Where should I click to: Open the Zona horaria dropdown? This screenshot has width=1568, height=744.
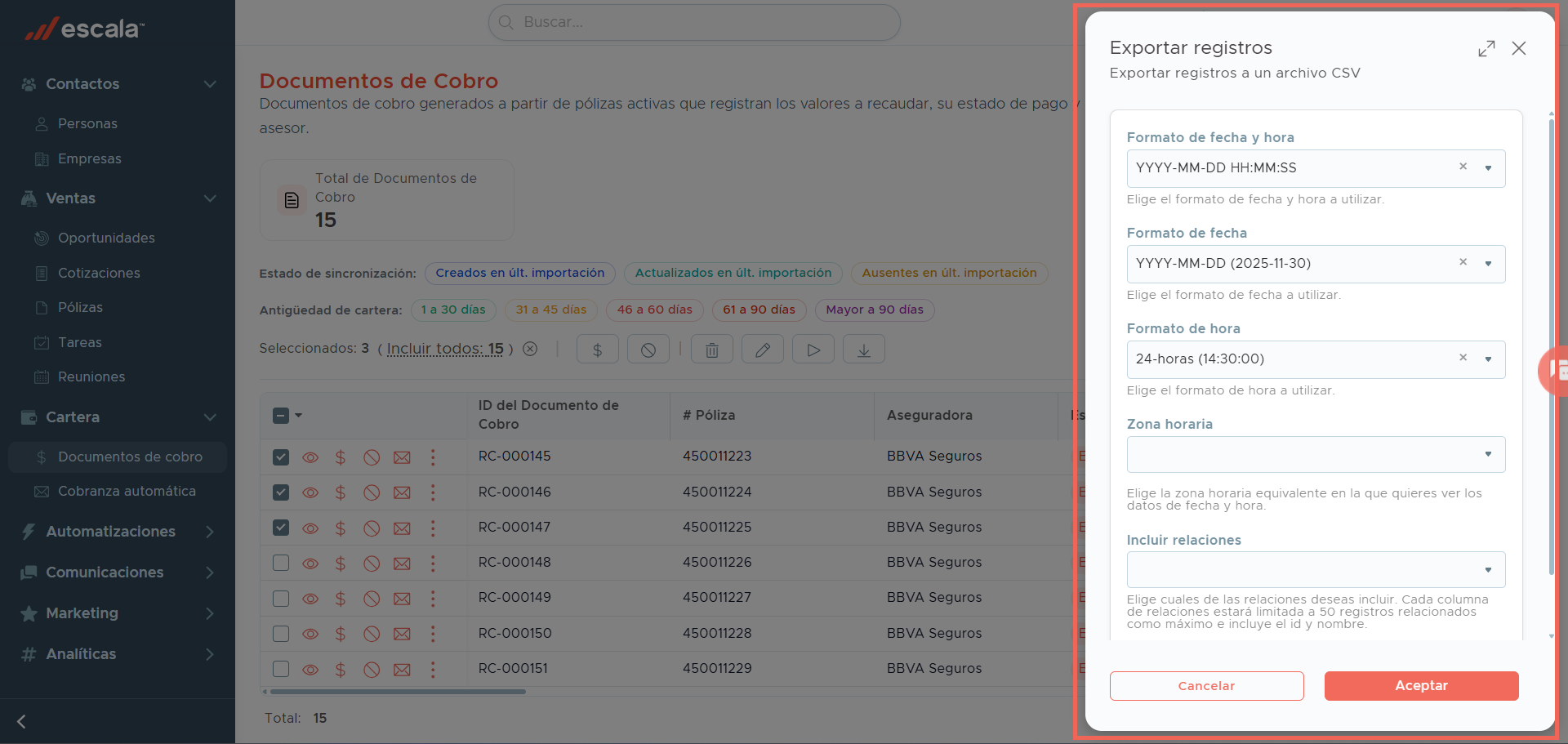1316,454
